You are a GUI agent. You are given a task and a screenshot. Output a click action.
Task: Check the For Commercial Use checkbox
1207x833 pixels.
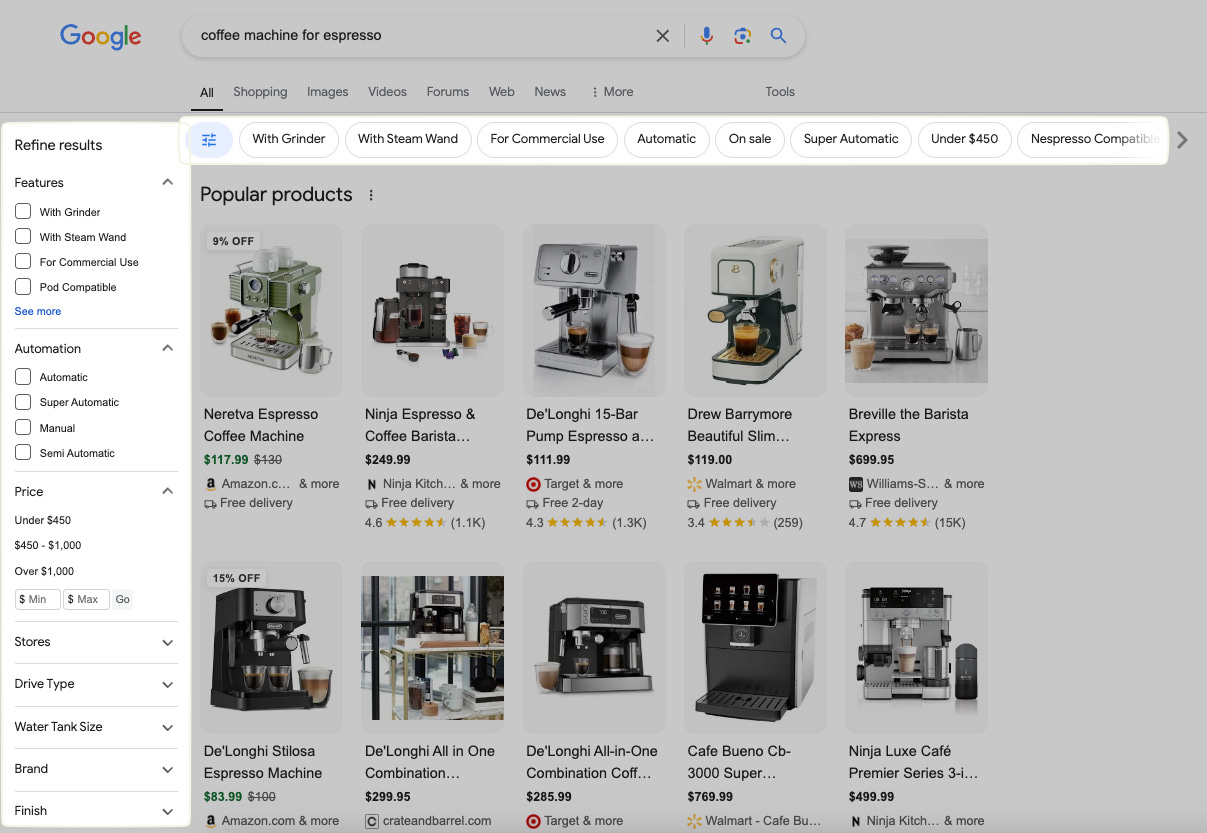[23, 261]
